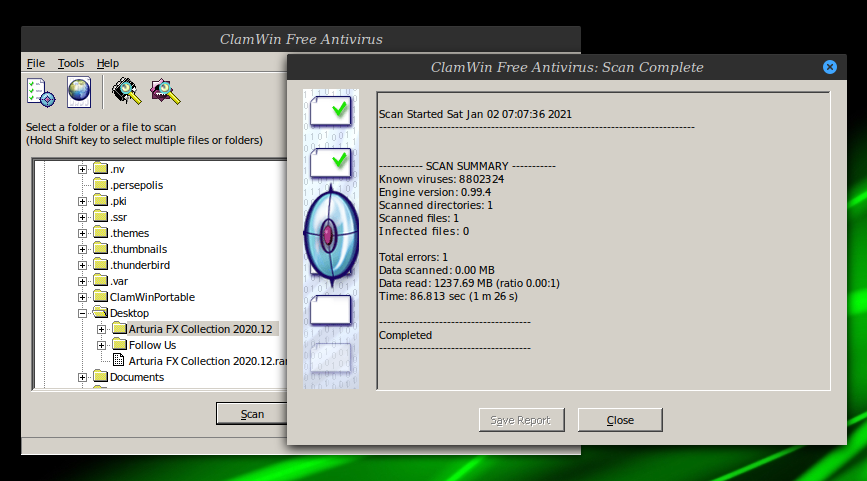Select the .themes folder icon
Viewport: 867px width, 481px height.
pos(100,232)
